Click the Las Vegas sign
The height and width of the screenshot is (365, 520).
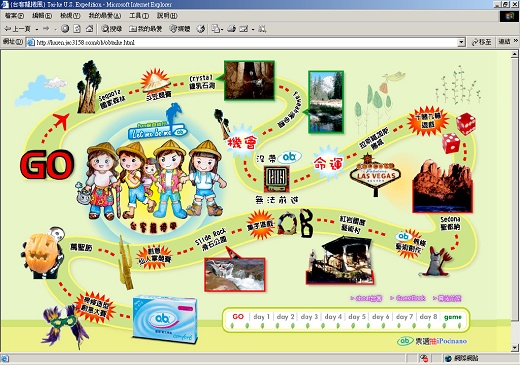[x=376, y=174]
